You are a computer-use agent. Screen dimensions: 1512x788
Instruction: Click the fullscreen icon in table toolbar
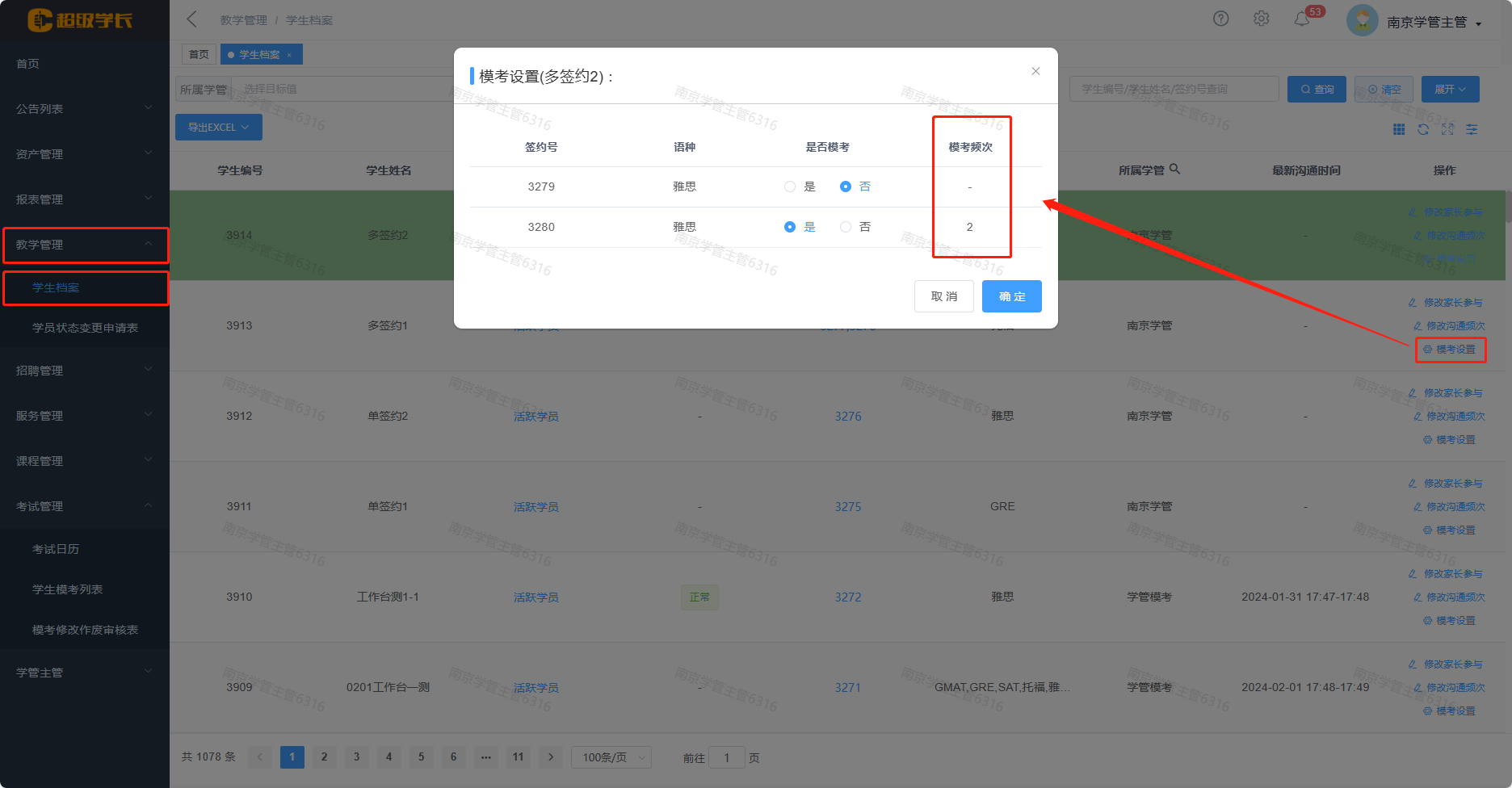pos(1447,129)
